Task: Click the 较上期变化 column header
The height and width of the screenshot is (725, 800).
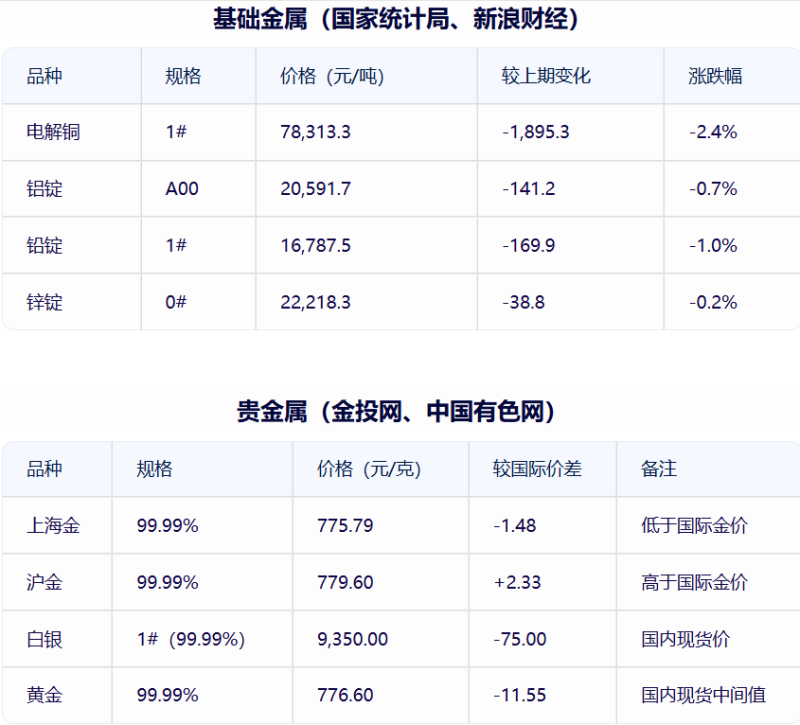Action: click(x=546, y=76)
